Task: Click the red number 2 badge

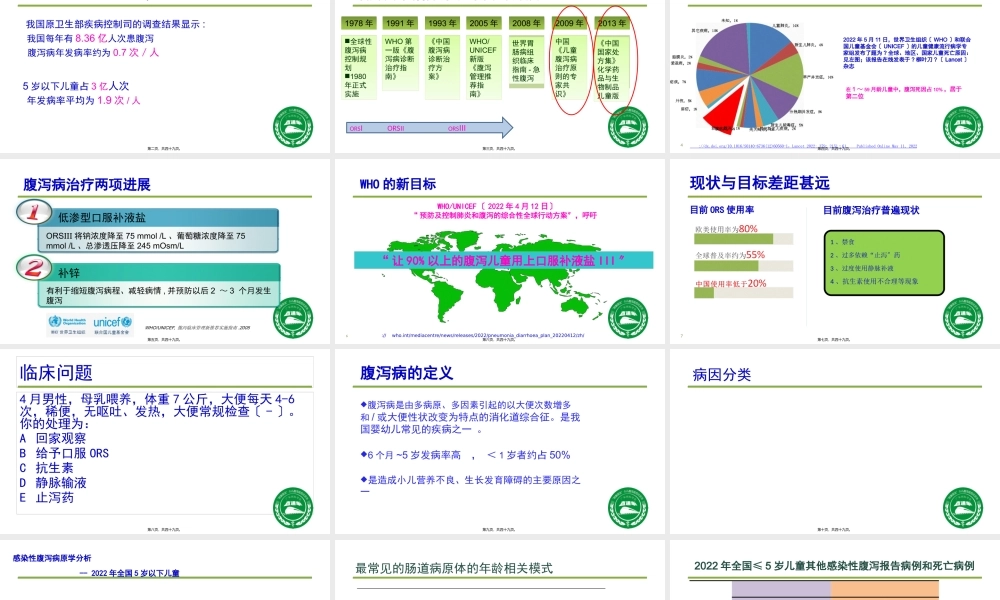Action: click(35, 268)
